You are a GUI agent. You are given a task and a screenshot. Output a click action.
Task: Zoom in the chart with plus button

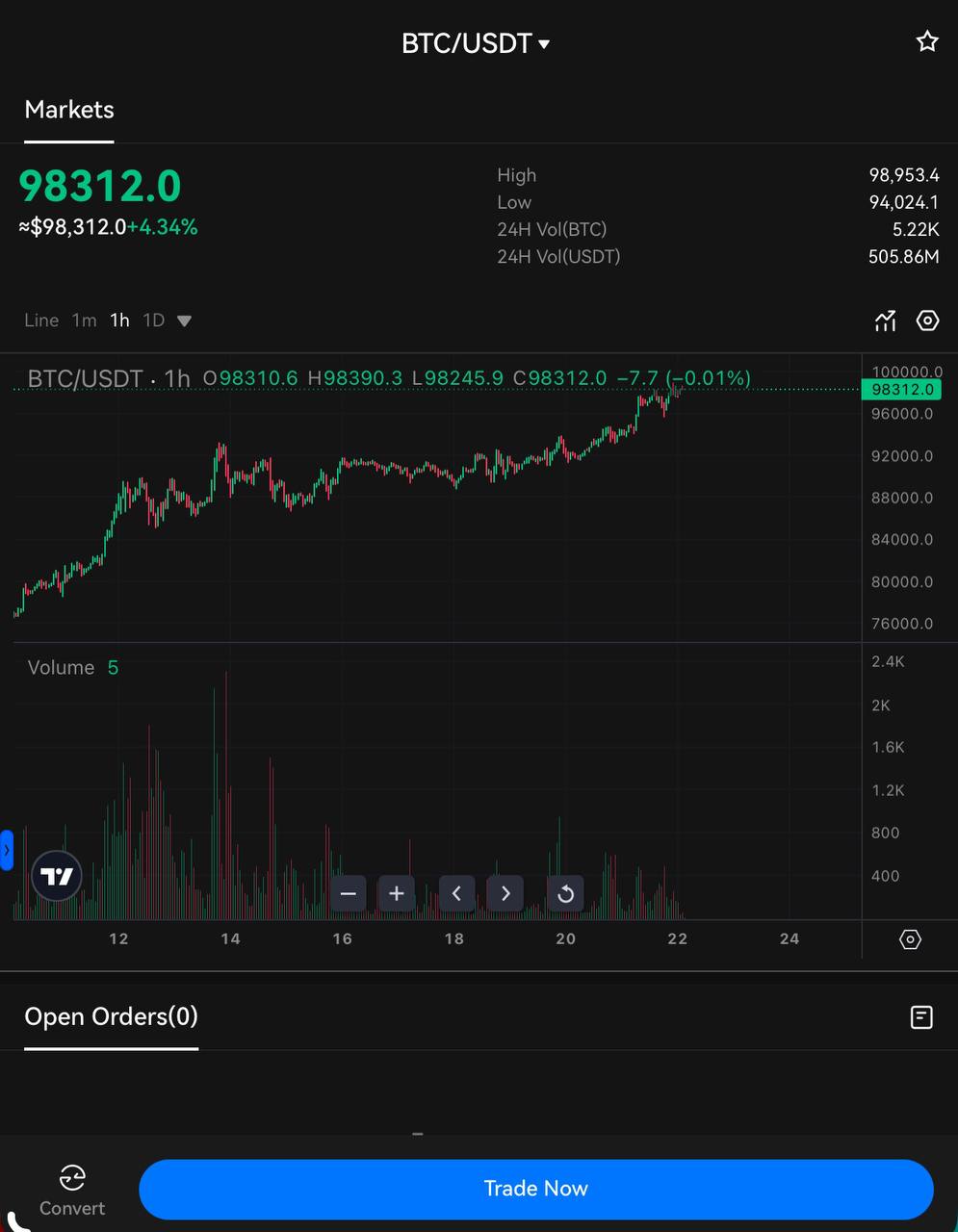pos(396,894)
